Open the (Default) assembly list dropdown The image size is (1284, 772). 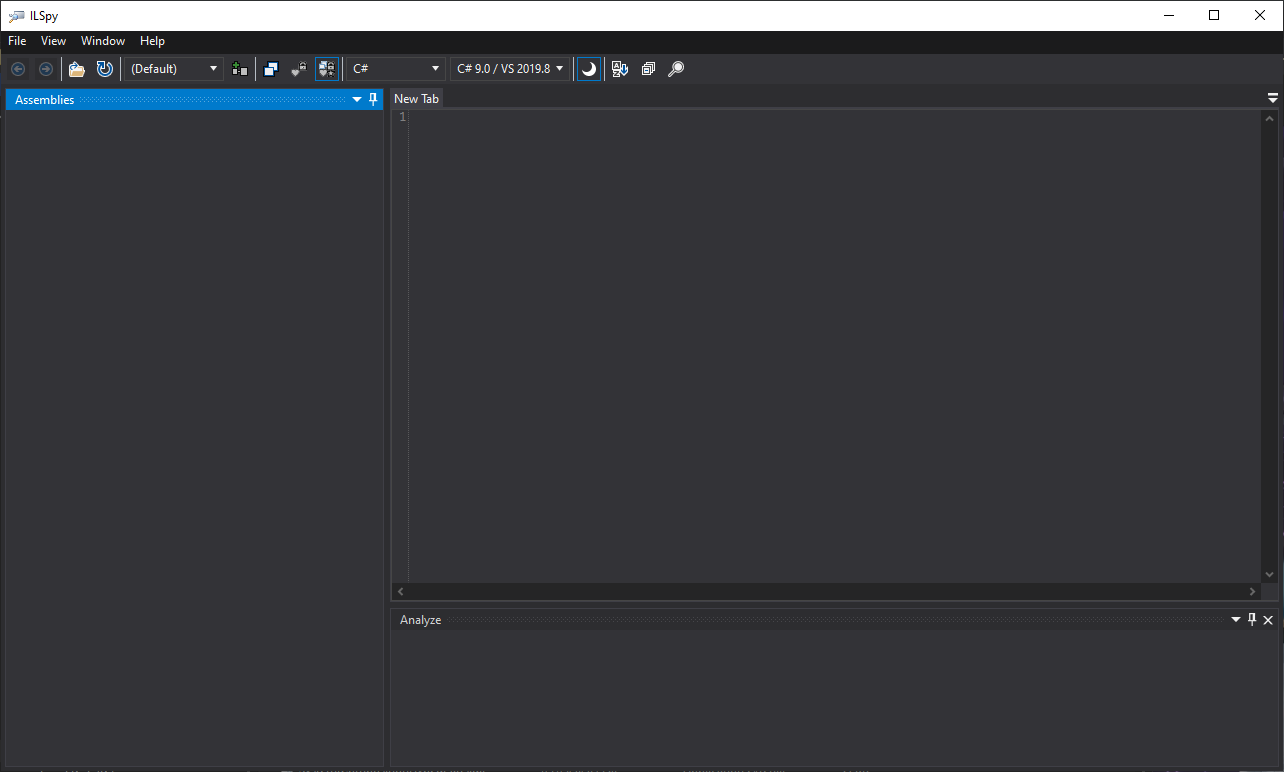point(174,69)
